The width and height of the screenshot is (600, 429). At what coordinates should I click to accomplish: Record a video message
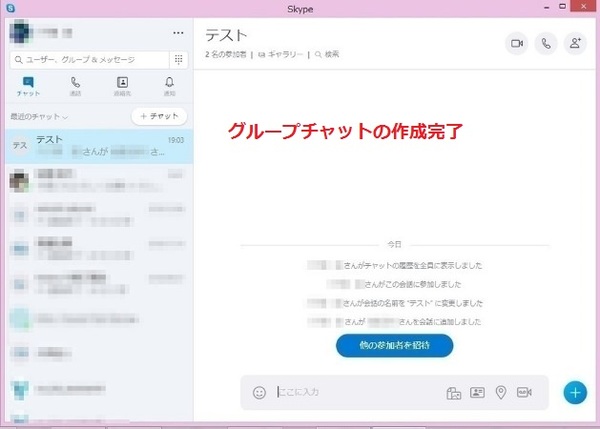(x=524, y=393)
